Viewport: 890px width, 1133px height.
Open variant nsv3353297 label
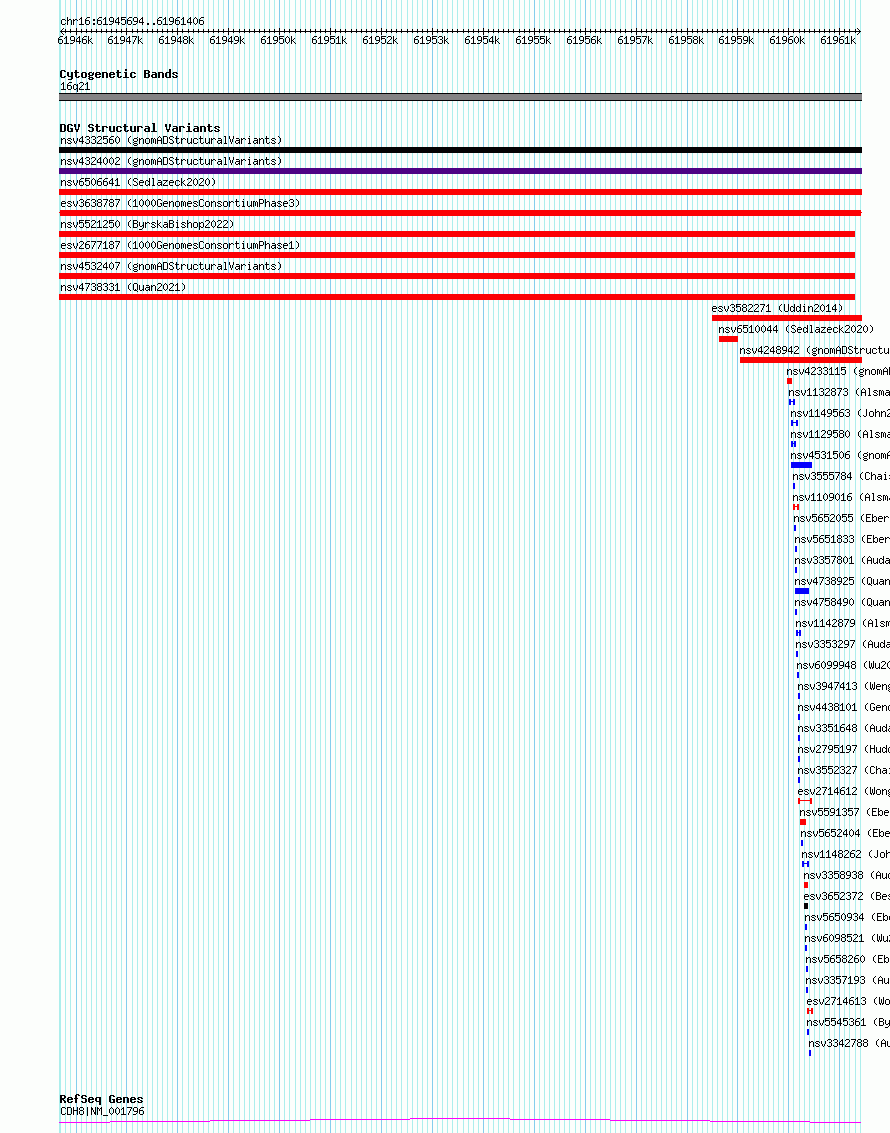pos(843,643)
